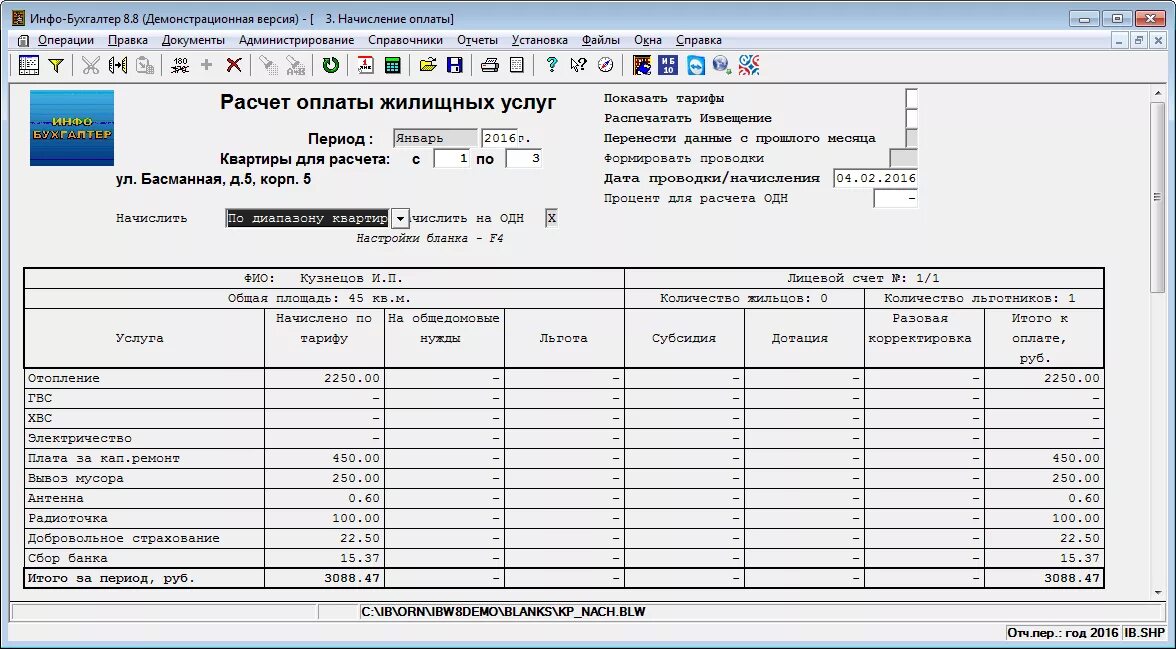The height and width of the screenshot is (649, 1176).
Task: Click the scrollbar up arrow
Action: 1157,93
